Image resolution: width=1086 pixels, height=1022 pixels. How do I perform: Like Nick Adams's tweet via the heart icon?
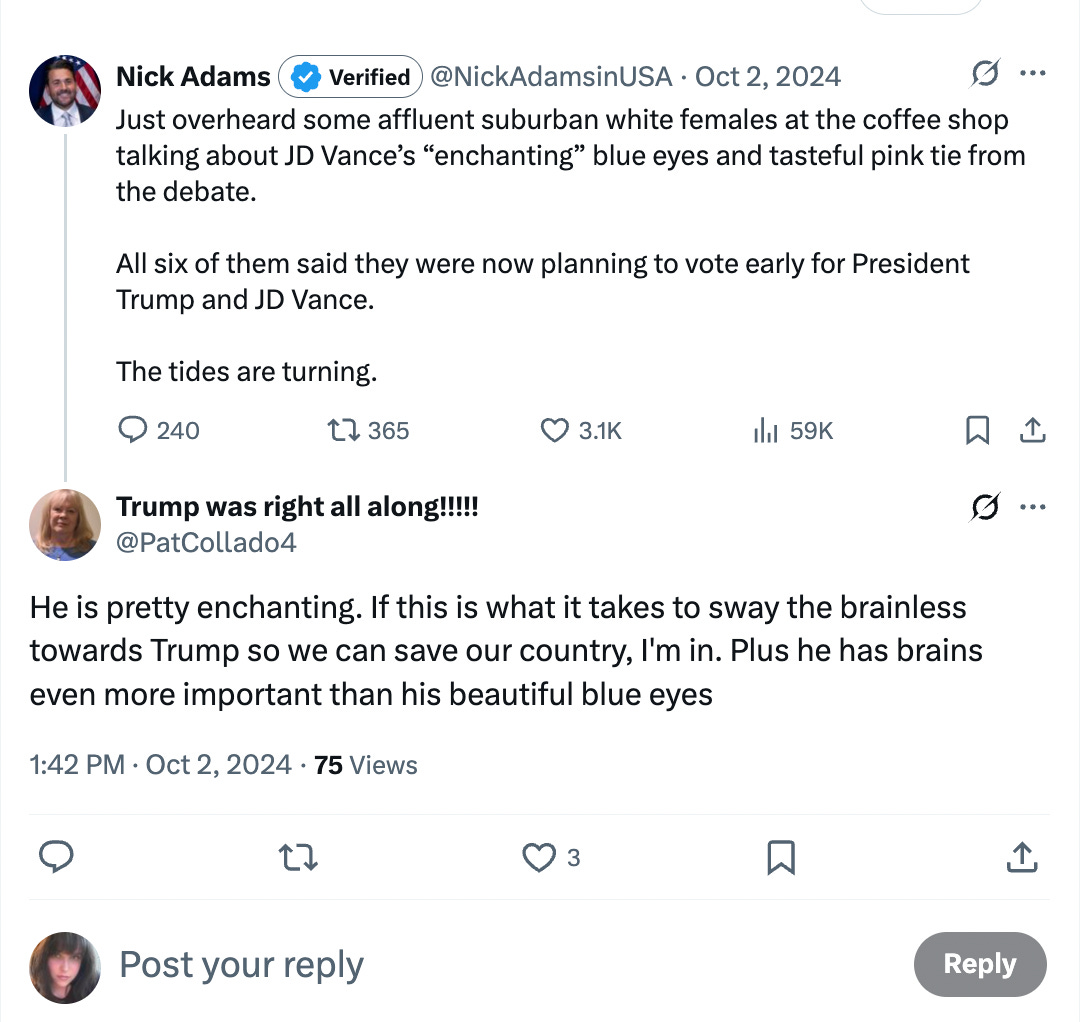coord(553,430)
